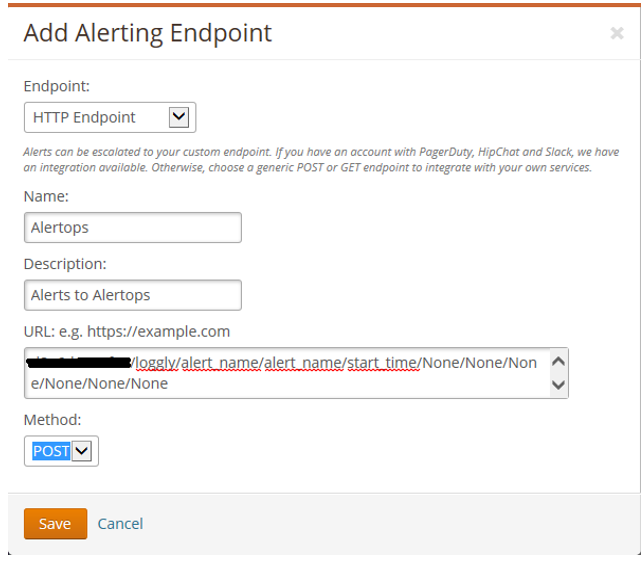This screenshot has width=643, height=574.
Task: Click the dialog title Add Alerting Endpoint
Action: click(147, 33)
